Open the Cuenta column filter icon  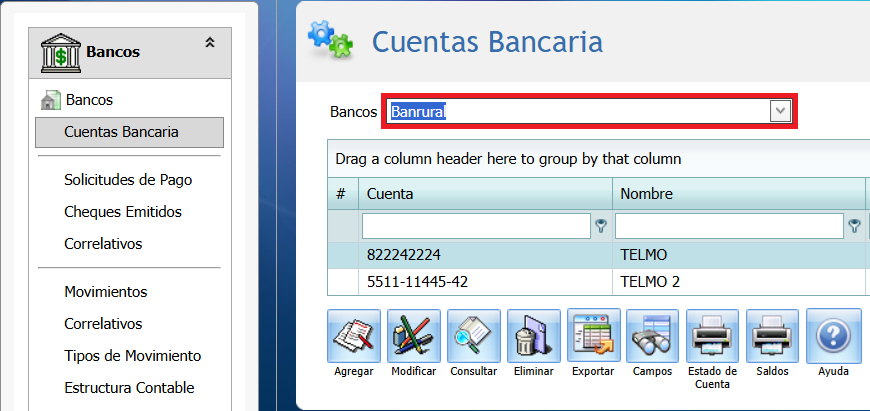(x=601, y=226)
